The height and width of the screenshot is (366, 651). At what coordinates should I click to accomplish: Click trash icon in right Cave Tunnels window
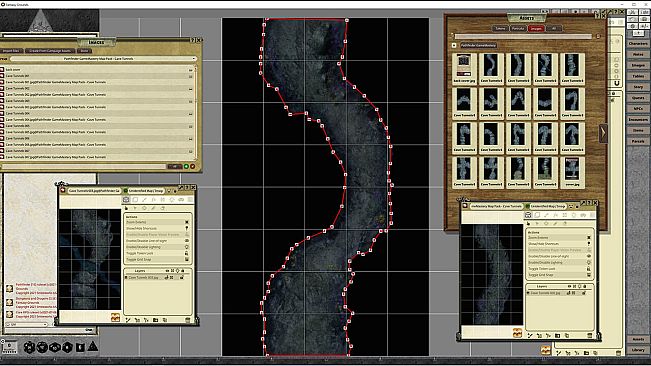[590, 335]
